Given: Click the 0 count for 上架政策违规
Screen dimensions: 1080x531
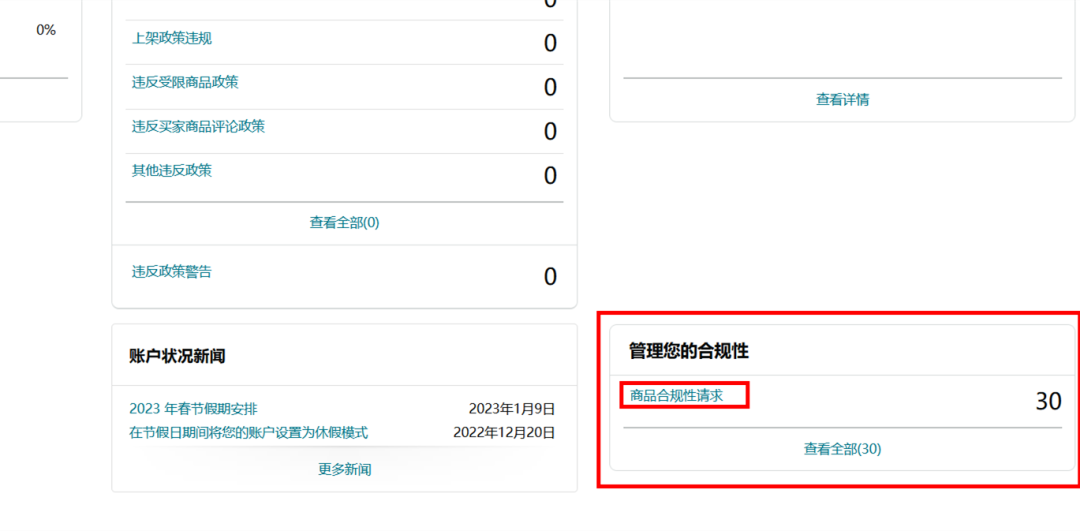Looking at the screenshot, I should tap(550, 43).
